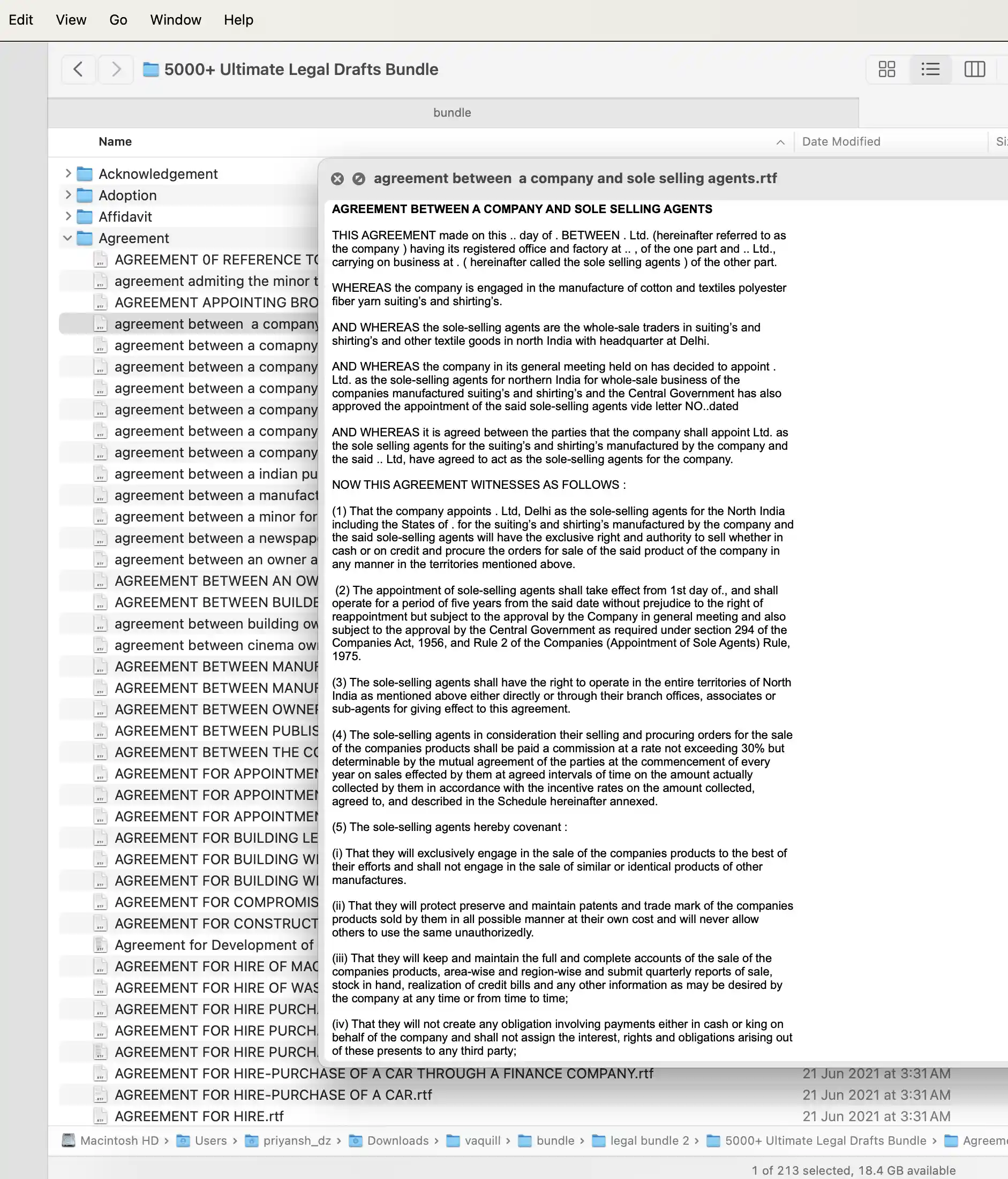
Task: Switch to list view
Action: click(930, 70)
